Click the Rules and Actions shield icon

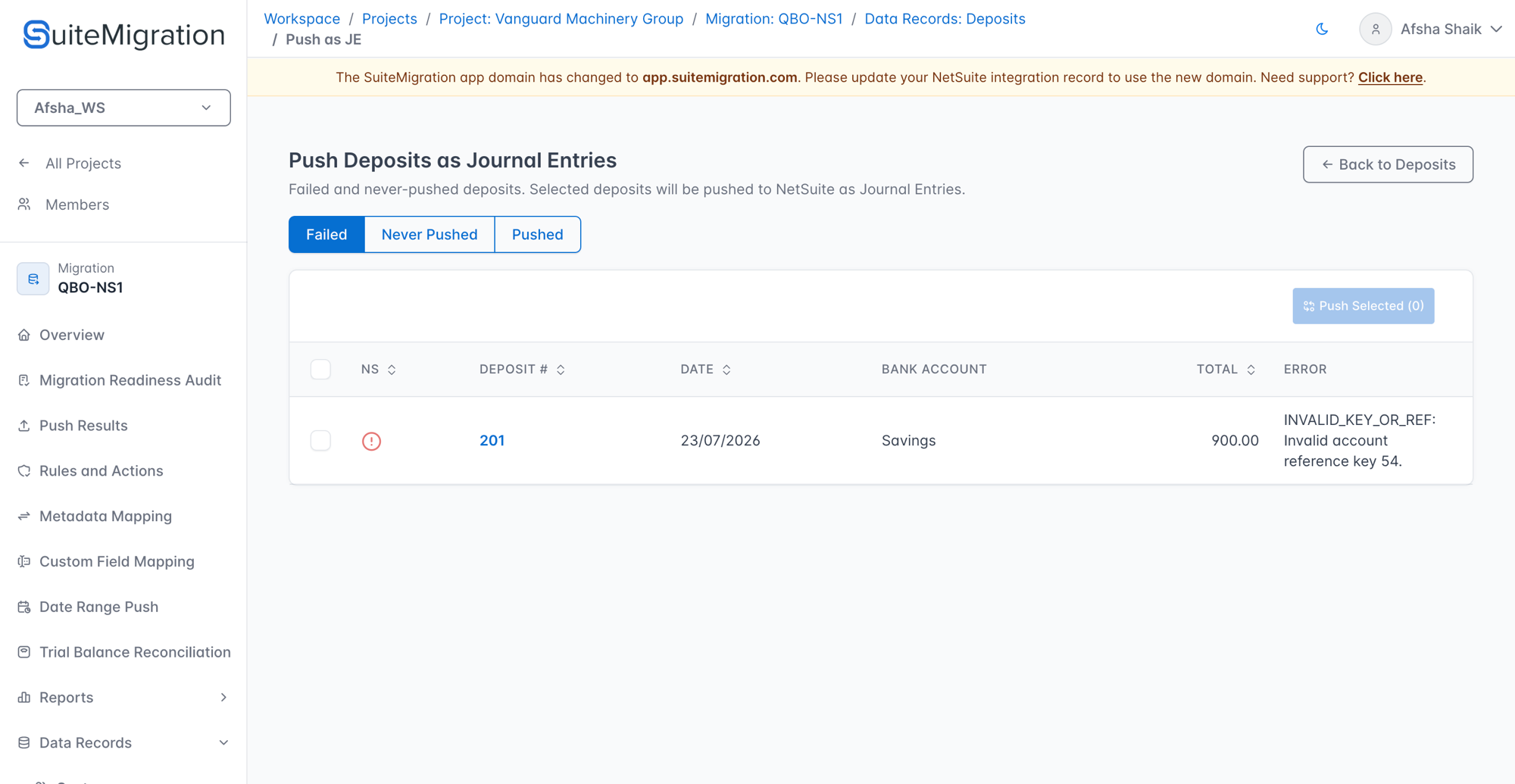(24, 471)
